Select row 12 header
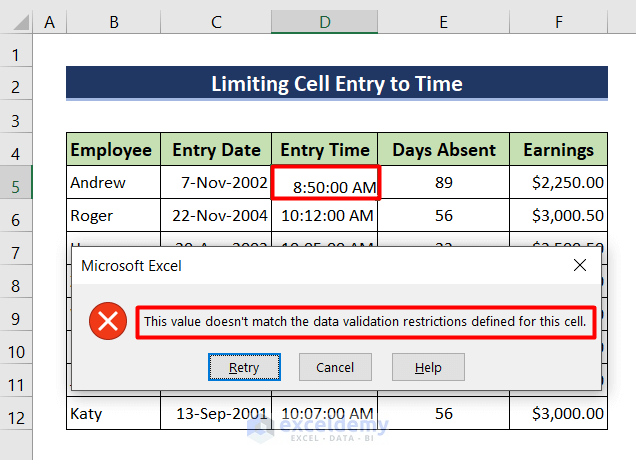This screenshot has height=460, width=636. coord(16,413)
